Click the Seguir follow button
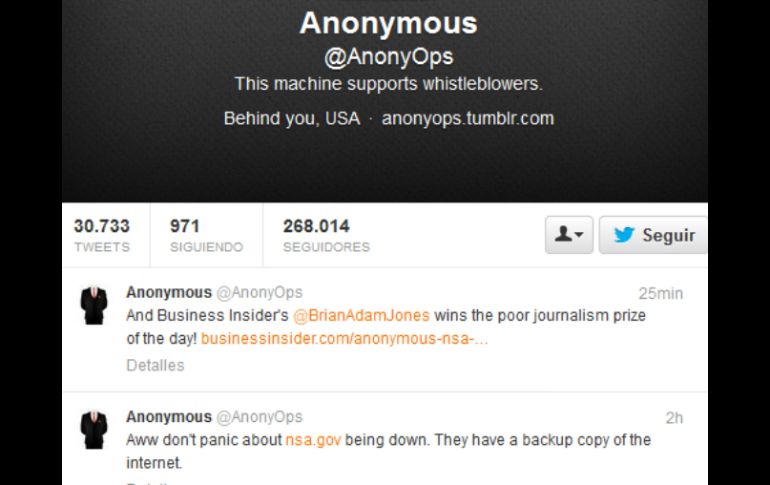Viewport: 770px width, 485px height. tap(653, 235)
